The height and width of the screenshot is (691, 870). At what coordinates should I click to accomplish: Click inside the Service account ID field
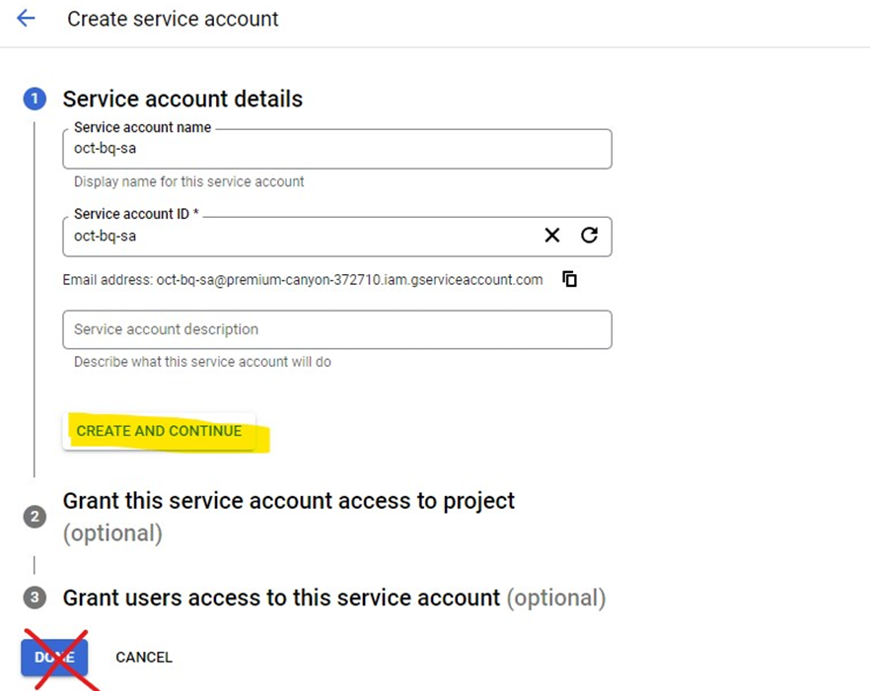pos(300,237)
